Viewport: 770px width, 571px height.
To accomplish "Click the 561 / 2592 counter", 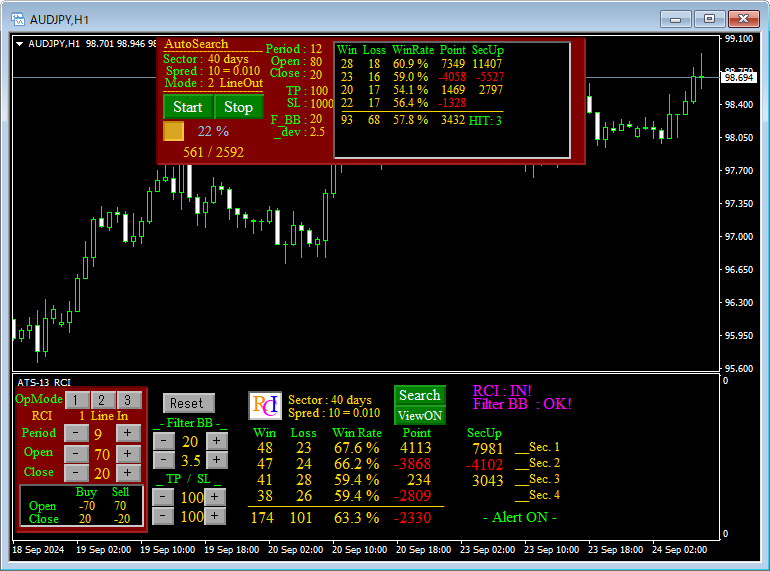I will tap(213, 152).
